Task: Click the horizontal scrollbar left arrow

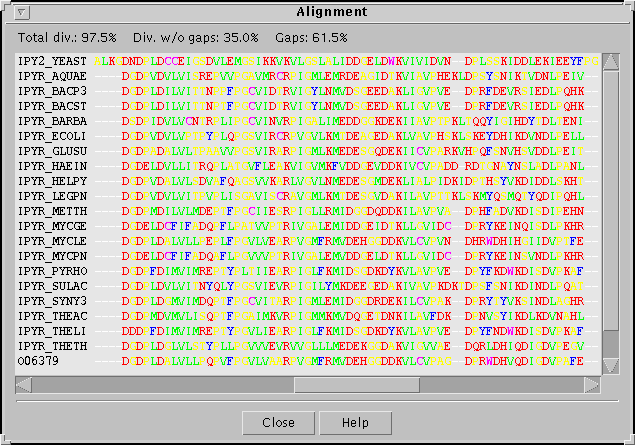Action: click(24, 385)
